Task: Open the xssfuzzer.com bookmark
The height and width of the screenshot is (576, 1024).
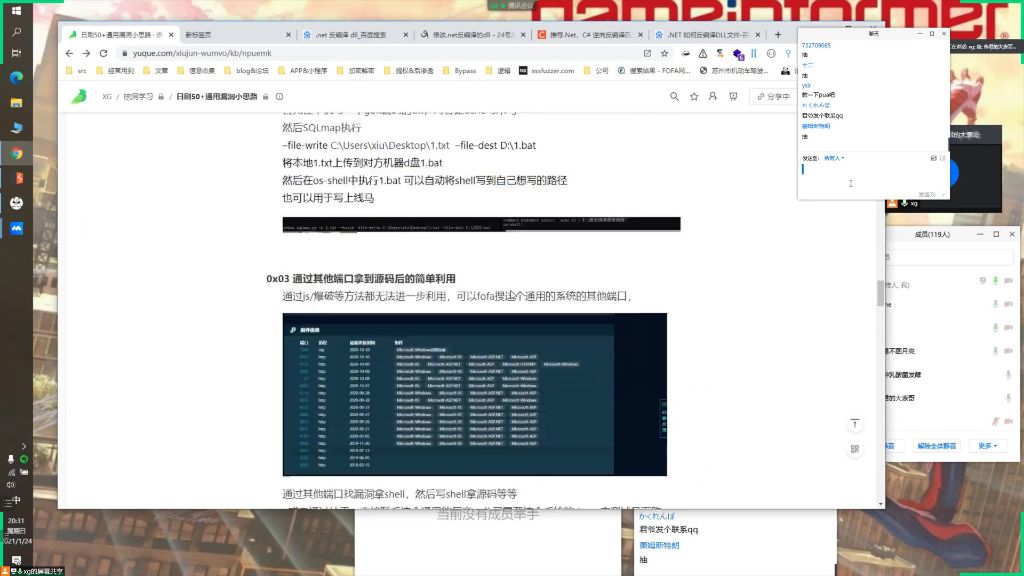Action: tap(547, 71)
